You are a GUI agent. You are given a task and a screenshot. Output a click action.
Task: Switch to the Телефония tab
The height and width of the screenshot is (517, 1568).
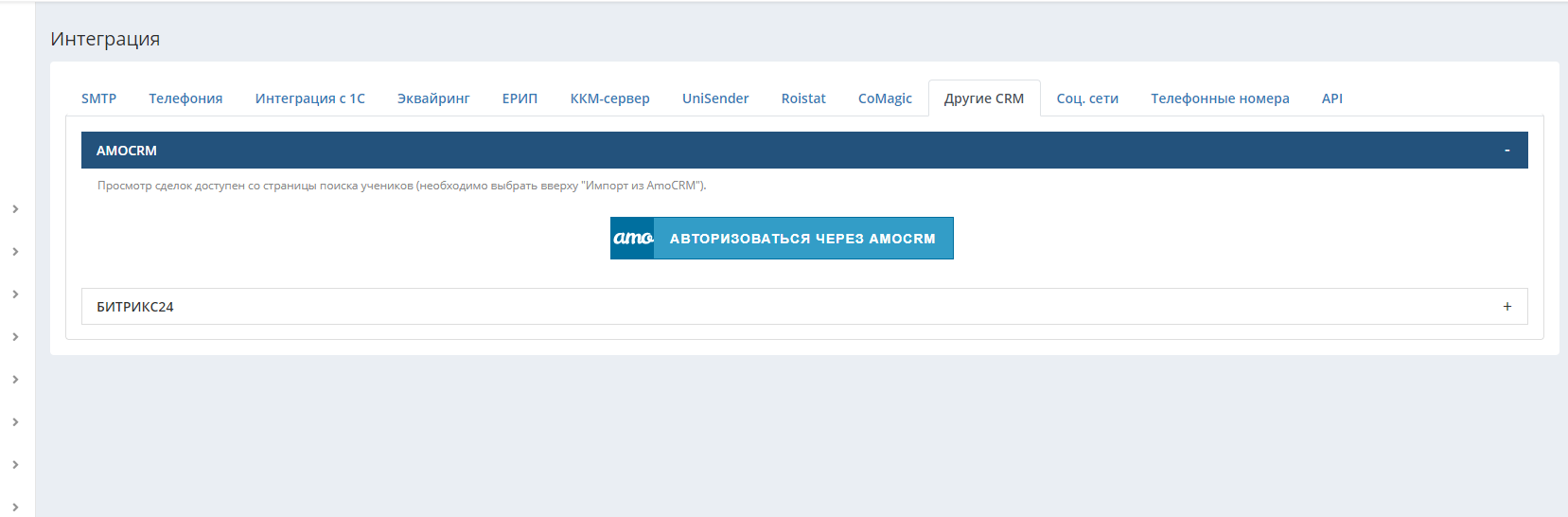(x=185, y=98)
